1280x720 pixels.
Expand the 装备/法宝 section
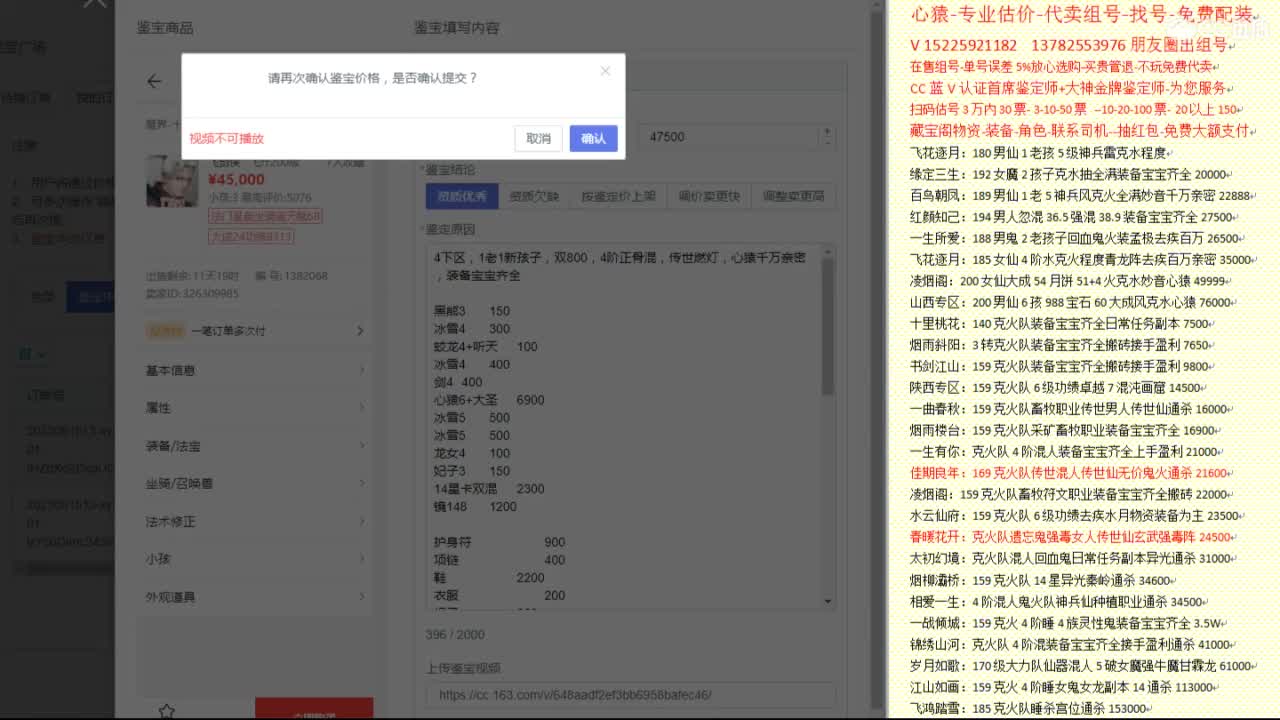(255, 446)
